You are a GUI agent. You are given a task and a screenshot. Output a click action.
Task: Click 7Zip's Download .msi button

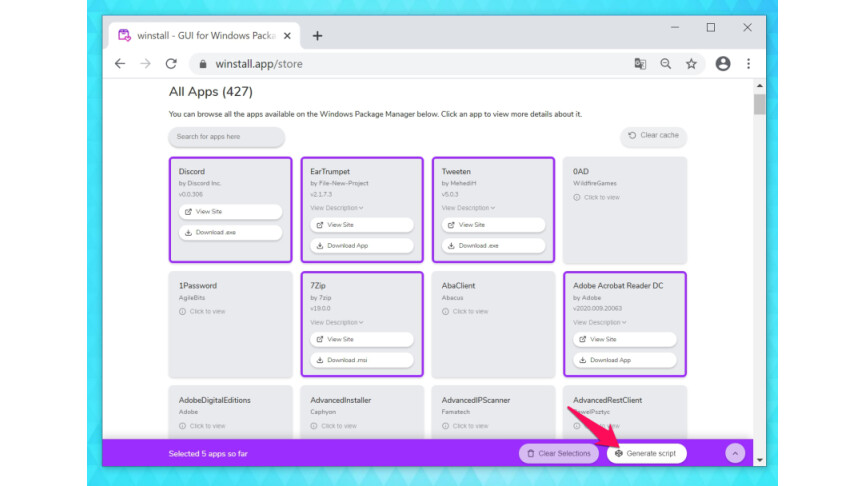pyautogui.click(x=362, y=360)
